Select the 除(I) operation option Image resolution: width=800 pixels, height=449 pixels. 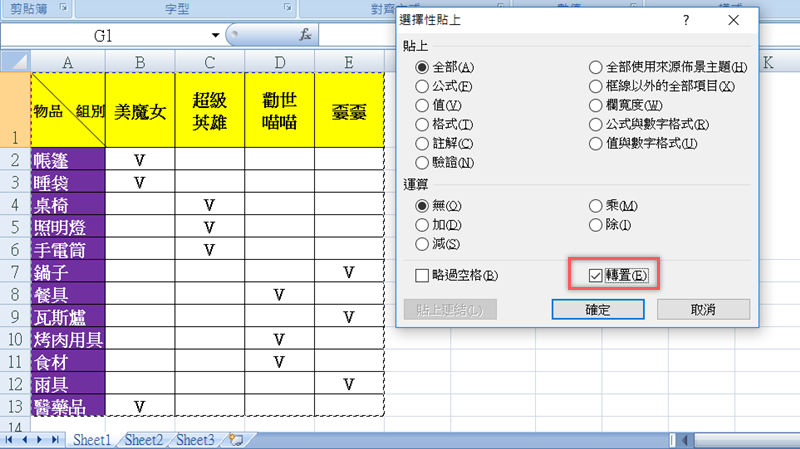coord(610,225)
